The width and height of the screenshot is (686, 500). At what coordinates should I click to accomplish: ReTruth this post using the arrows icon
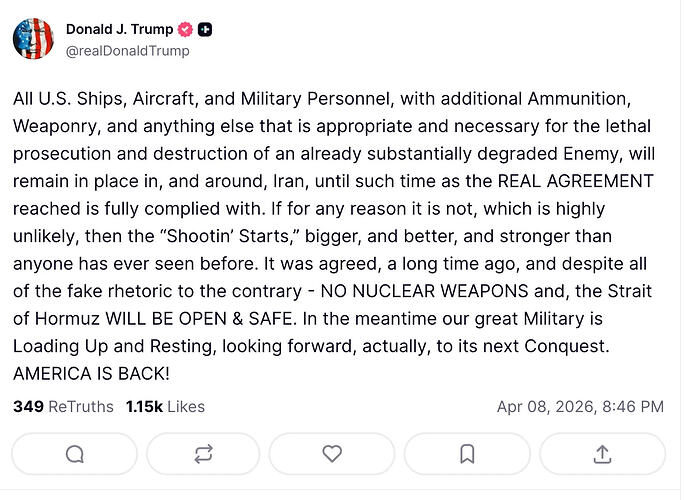[203, 454]
